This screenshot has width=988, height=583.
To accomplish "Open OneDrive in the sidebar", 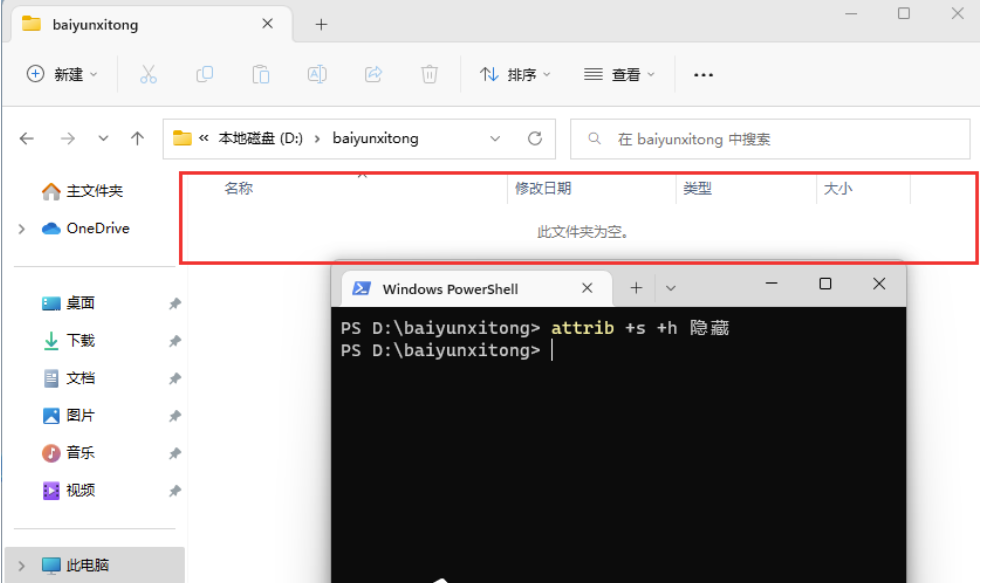I will pos(86,228).
